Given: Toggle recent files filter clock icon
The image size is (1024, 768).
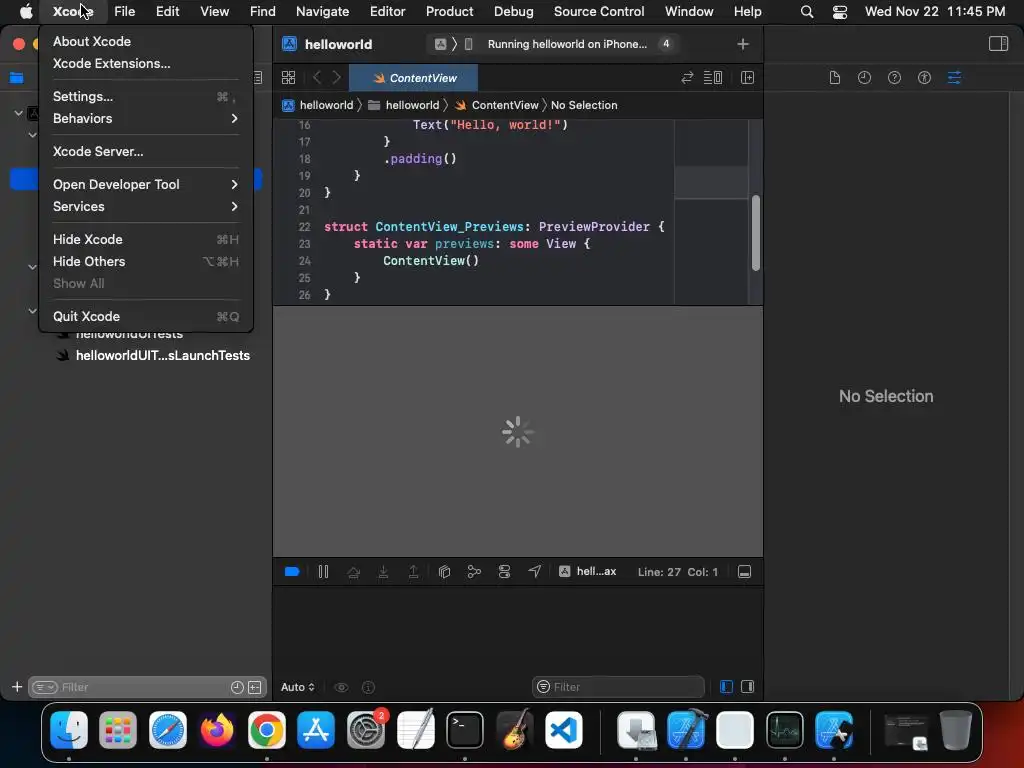Looking at the screenshot, I should coord(237,687).
